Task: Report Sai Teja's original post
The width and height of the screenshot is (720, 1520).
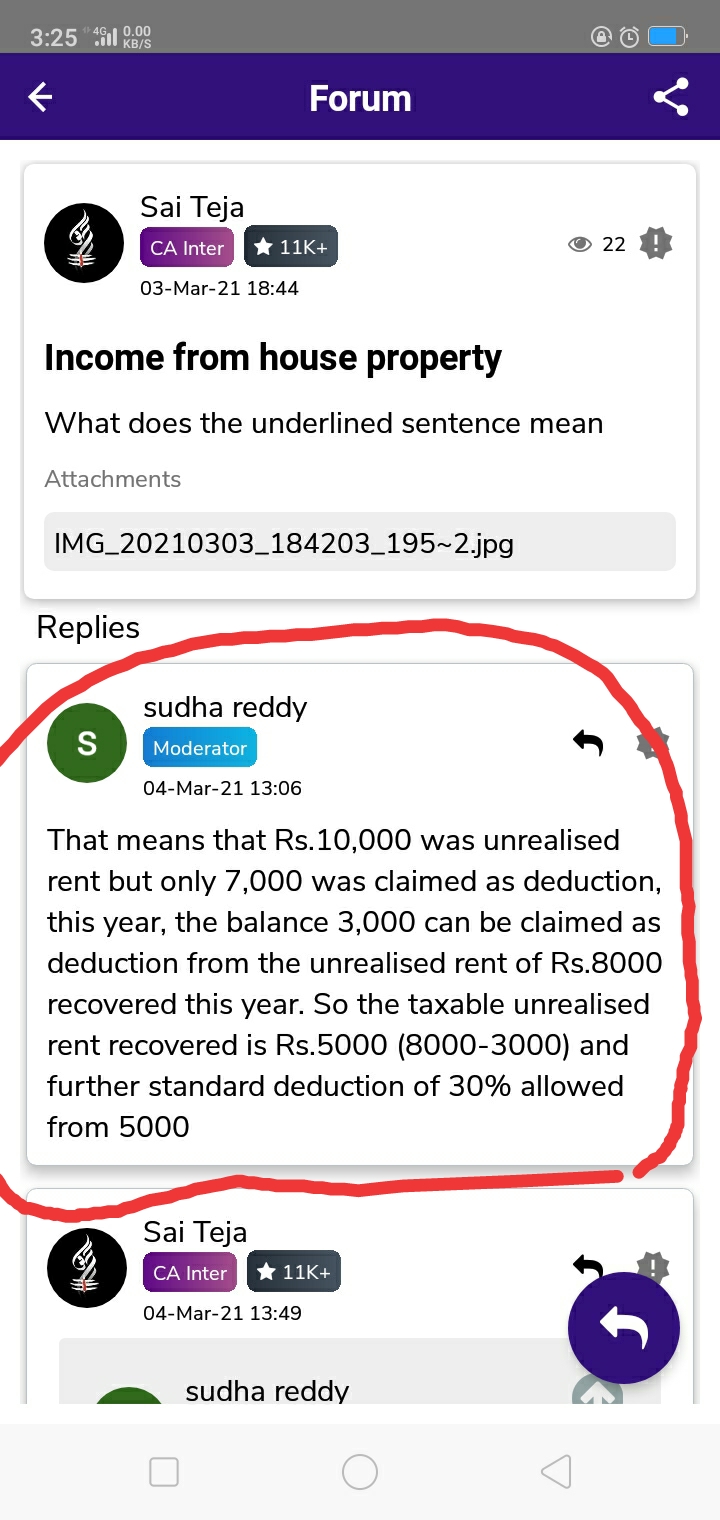Action: point(655,243)
